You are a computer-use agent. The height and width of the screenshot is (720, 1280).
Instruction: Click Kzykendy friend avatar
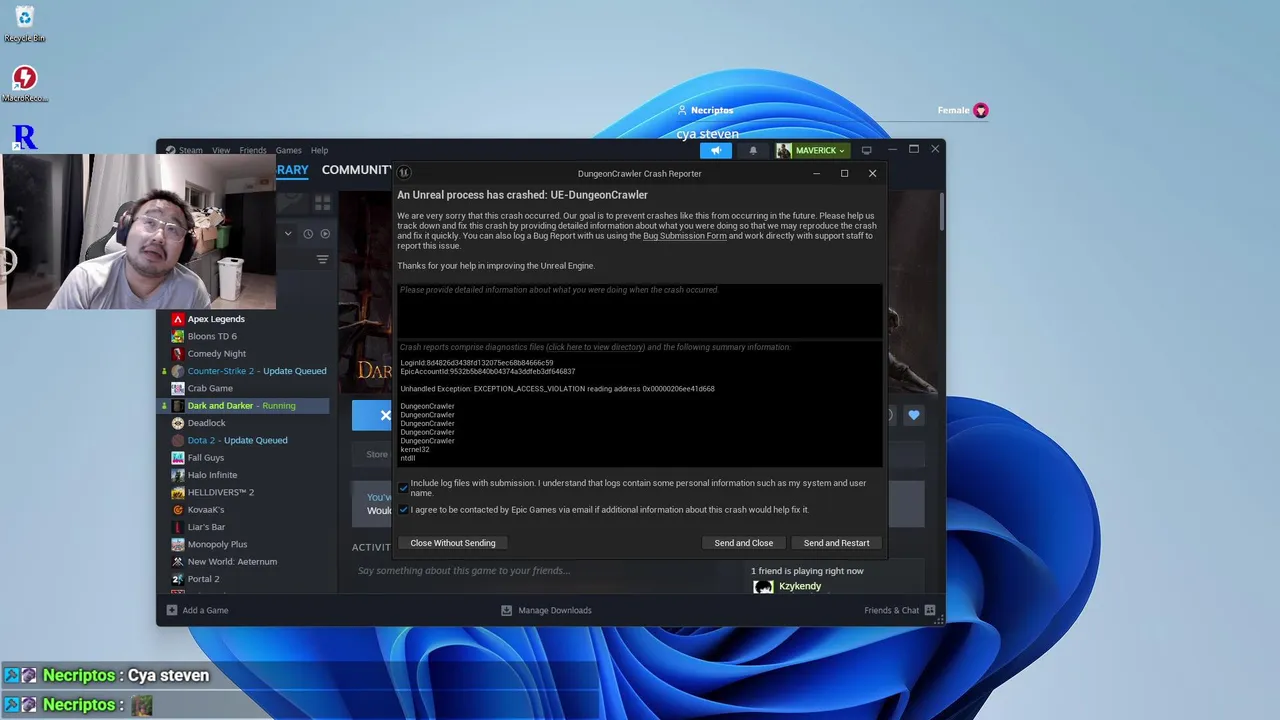click(763, 586)
